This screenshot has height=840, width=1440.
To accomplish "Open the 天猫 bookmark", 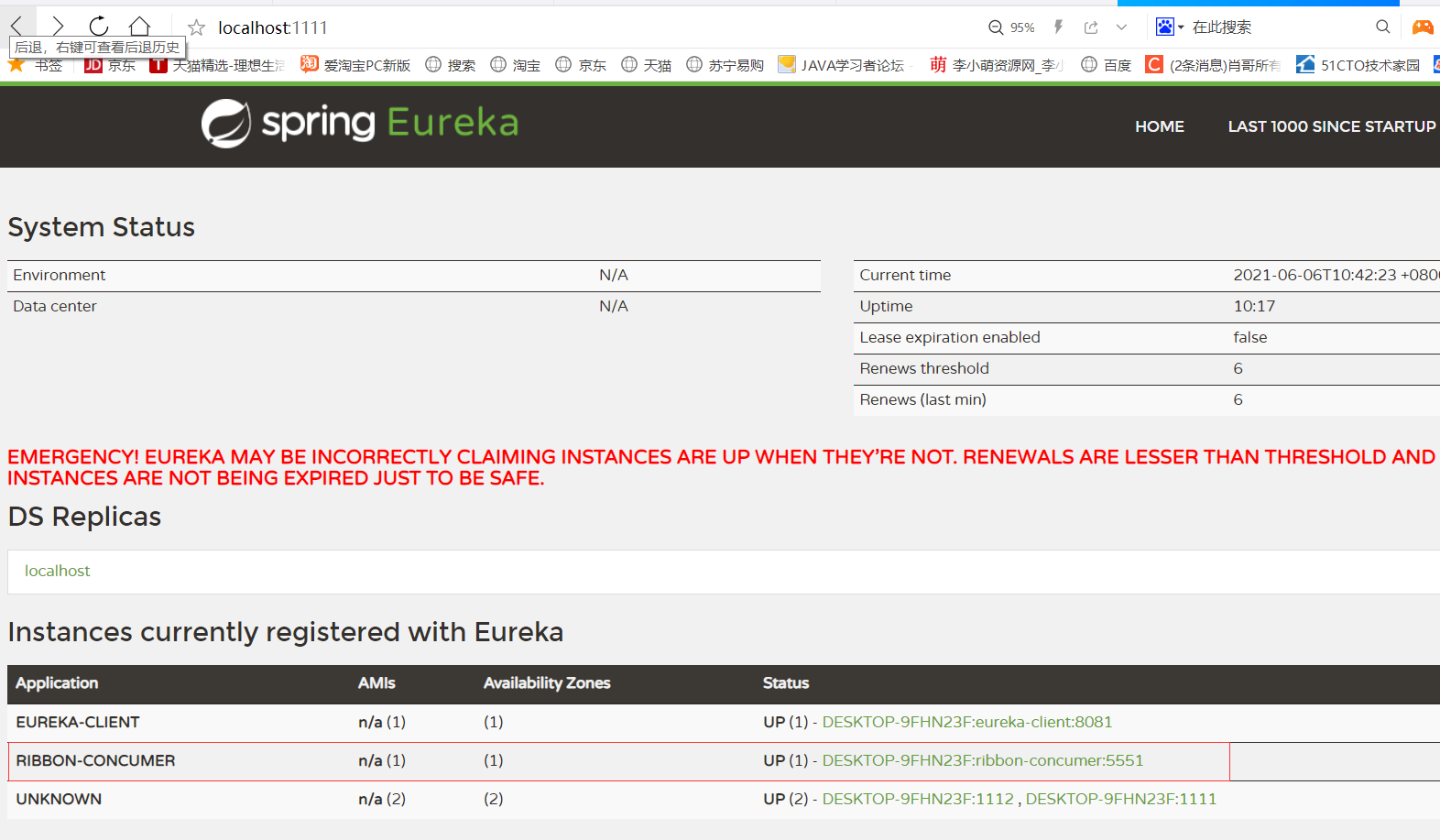I will (646, 65).
